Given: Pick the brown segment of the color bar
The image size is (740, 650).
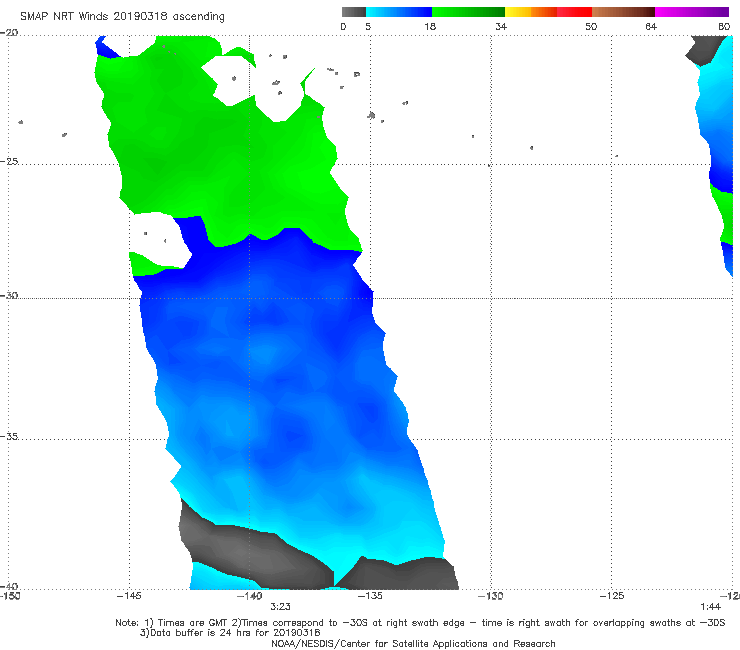Looking at the screenshot, I should pyautogui.click(x=623, y=12).
